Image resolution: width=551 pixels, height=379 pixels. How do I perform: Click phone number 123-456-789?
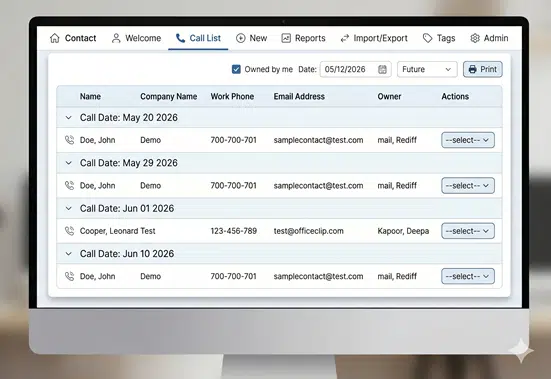[x=234, y=231]
